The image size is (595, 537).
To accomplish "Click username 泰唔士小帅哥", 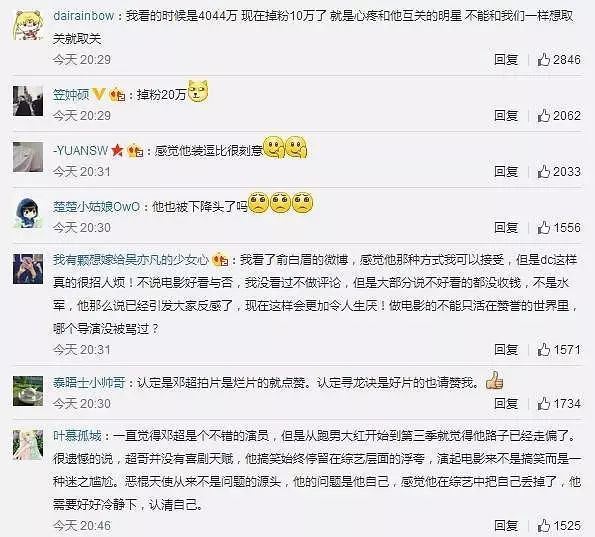I will click(89, 383).
